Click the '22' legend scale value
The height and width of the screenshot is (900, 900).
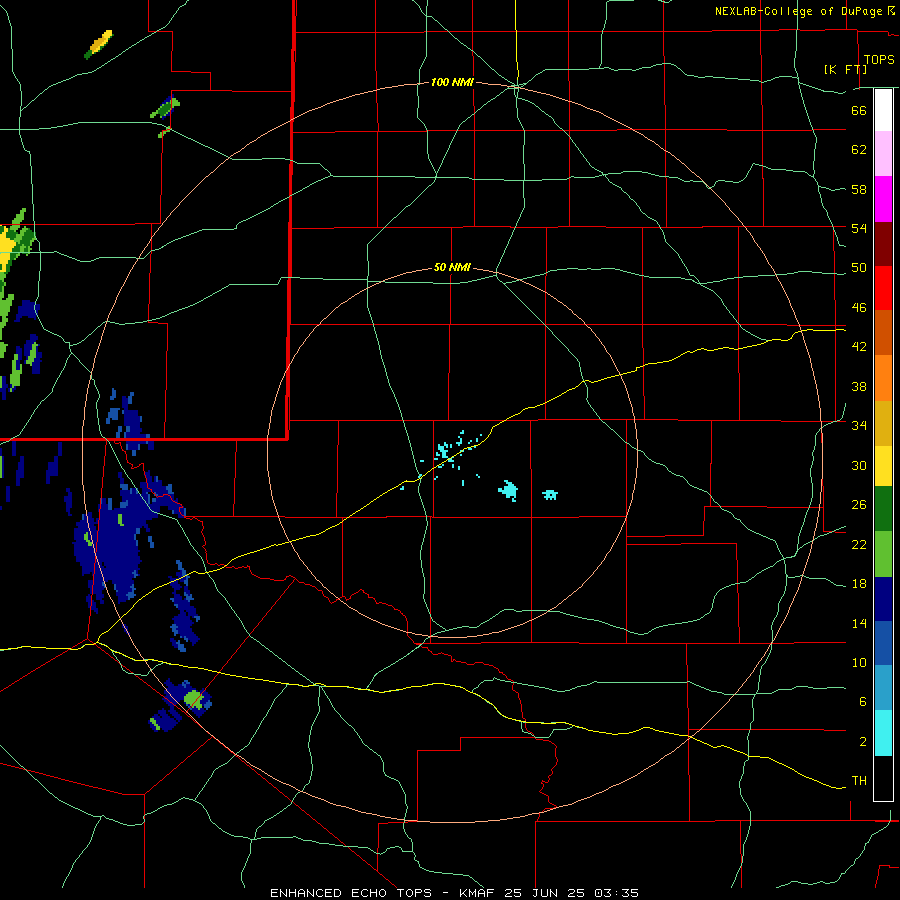point(859,544)
